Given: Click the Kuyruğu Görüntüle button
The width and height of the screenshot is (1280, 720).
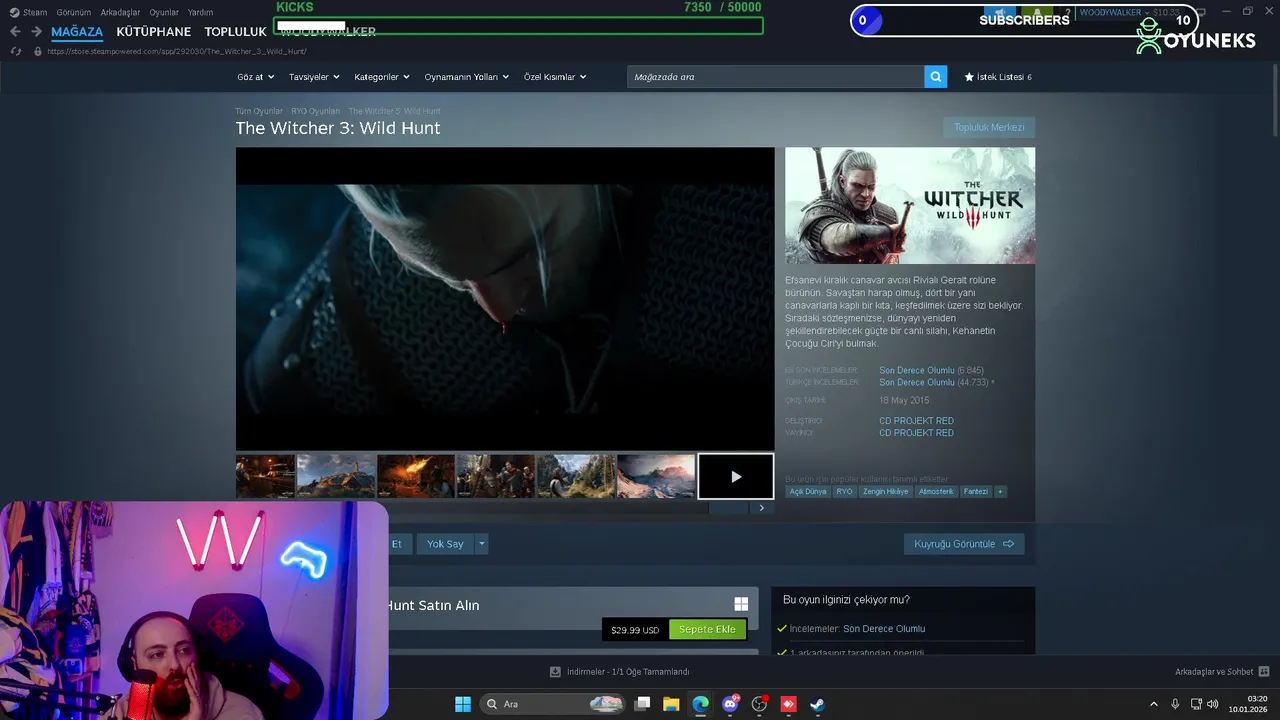Looking at the screenshot, I should pos(964,544).
